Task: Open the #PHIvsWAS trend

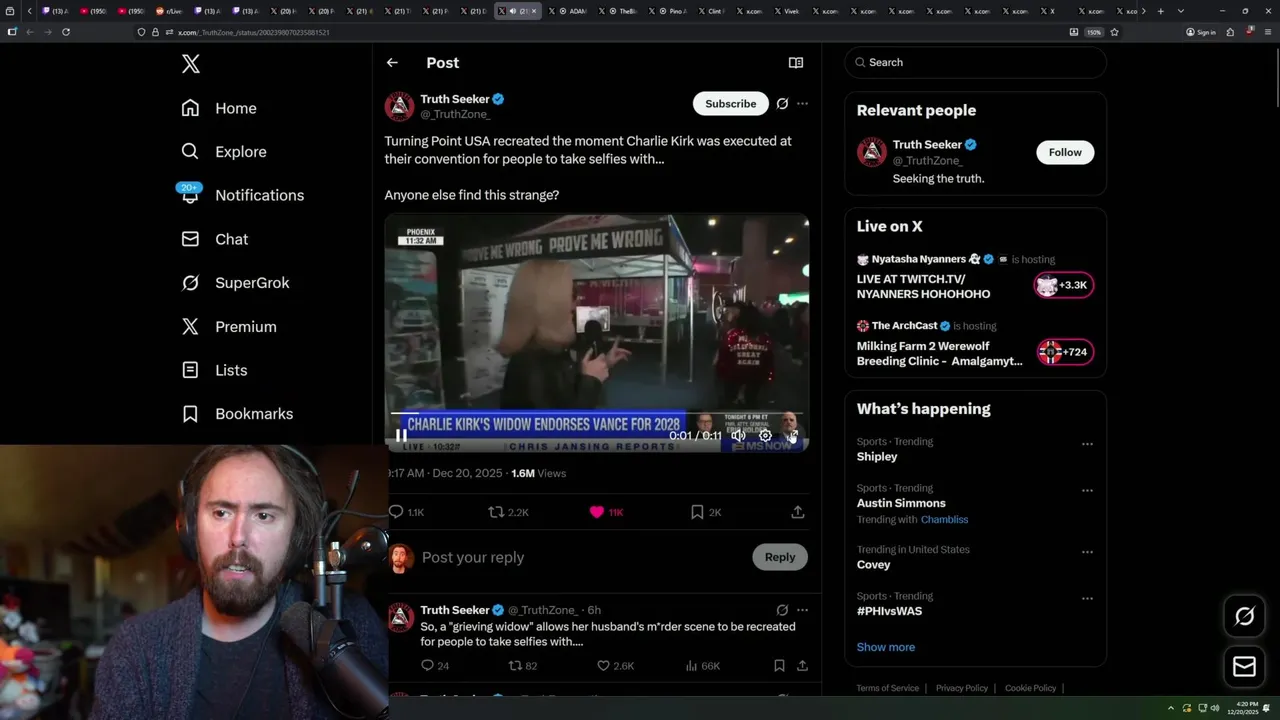Action: [889, 611]
